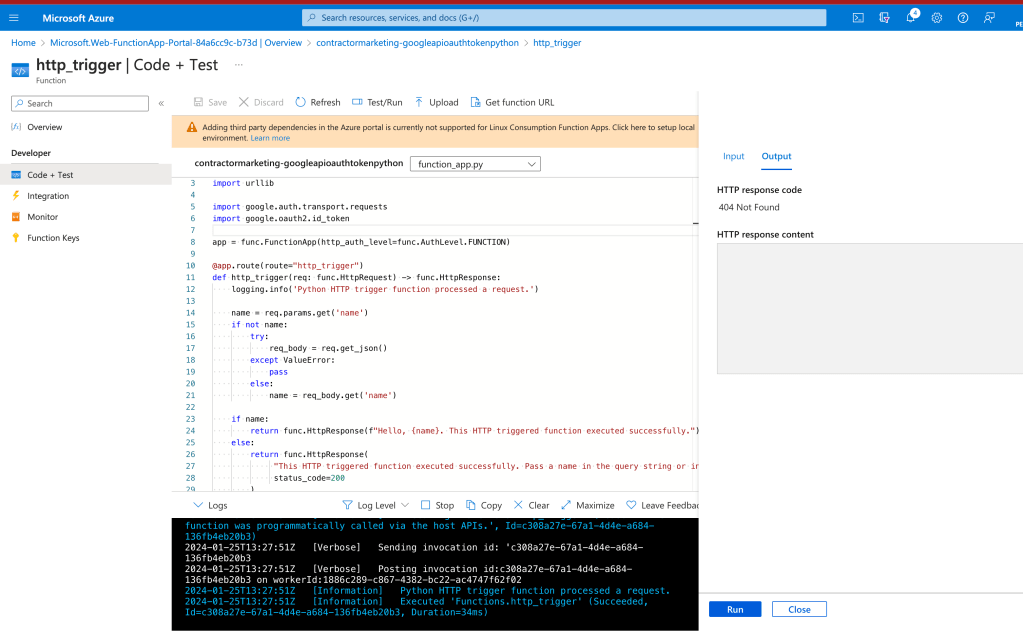Click the 'Executed Functions.http_trigger' log line
Image resolution: width=1023 pixels, height=633 pixels.
tap(416, 607)
